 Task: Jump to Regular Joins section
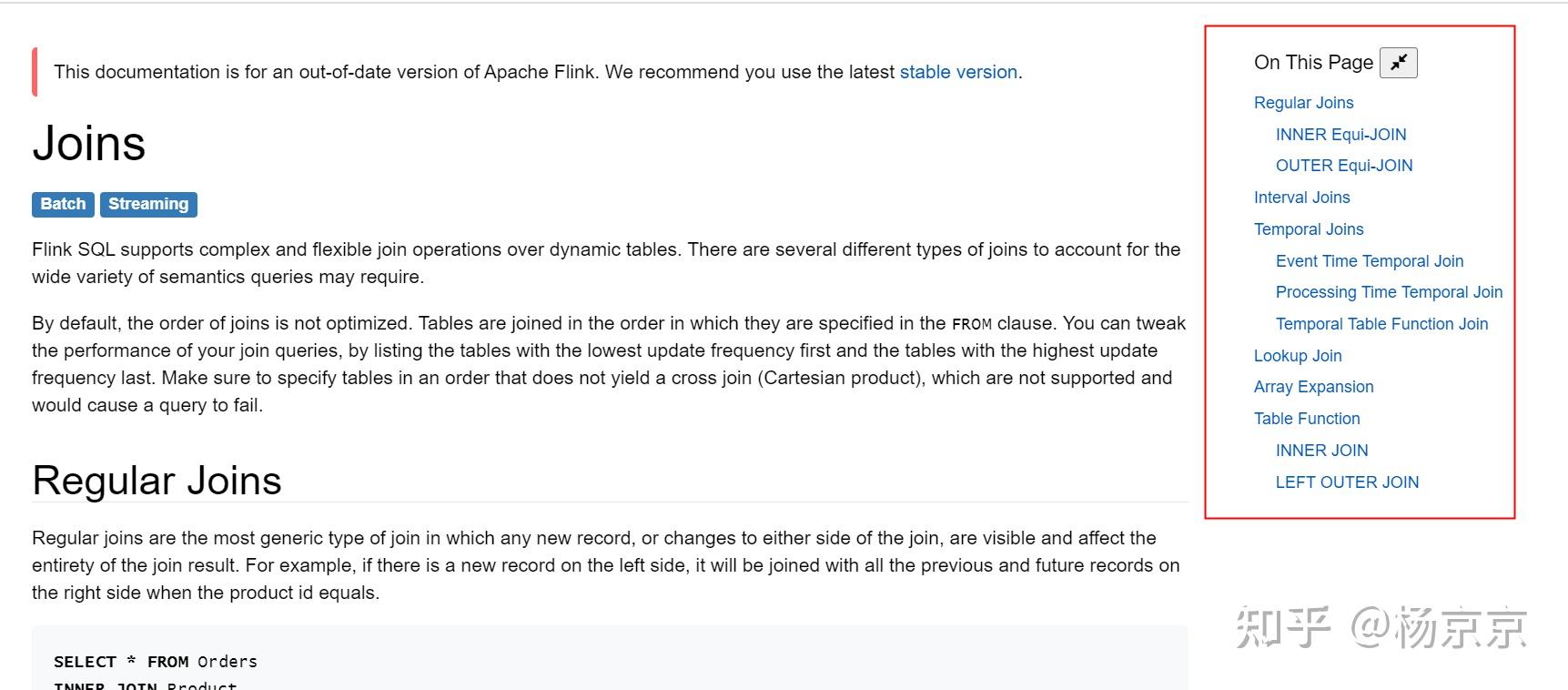(1303, 103)
